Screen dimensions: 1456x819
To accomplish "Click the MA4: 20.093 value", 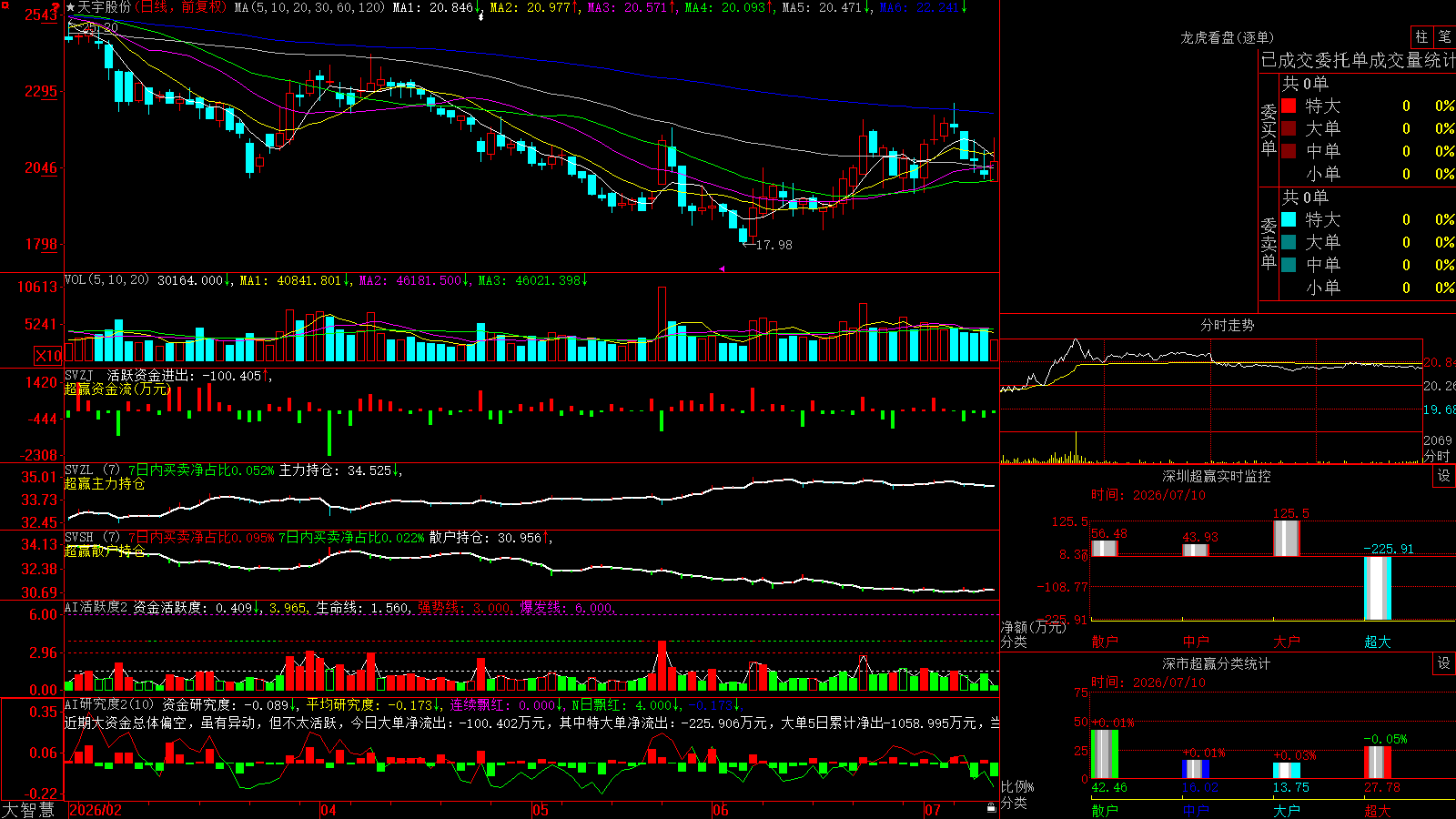I will pyautogui.click(x=724, y=7).
